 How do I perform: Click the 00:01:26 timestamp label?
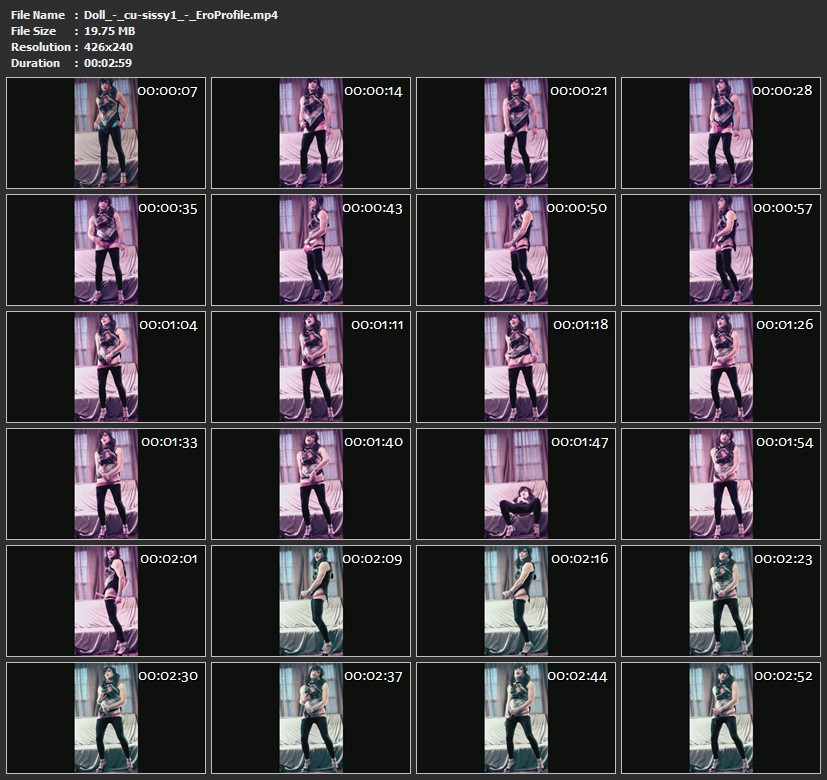point(784,325)
